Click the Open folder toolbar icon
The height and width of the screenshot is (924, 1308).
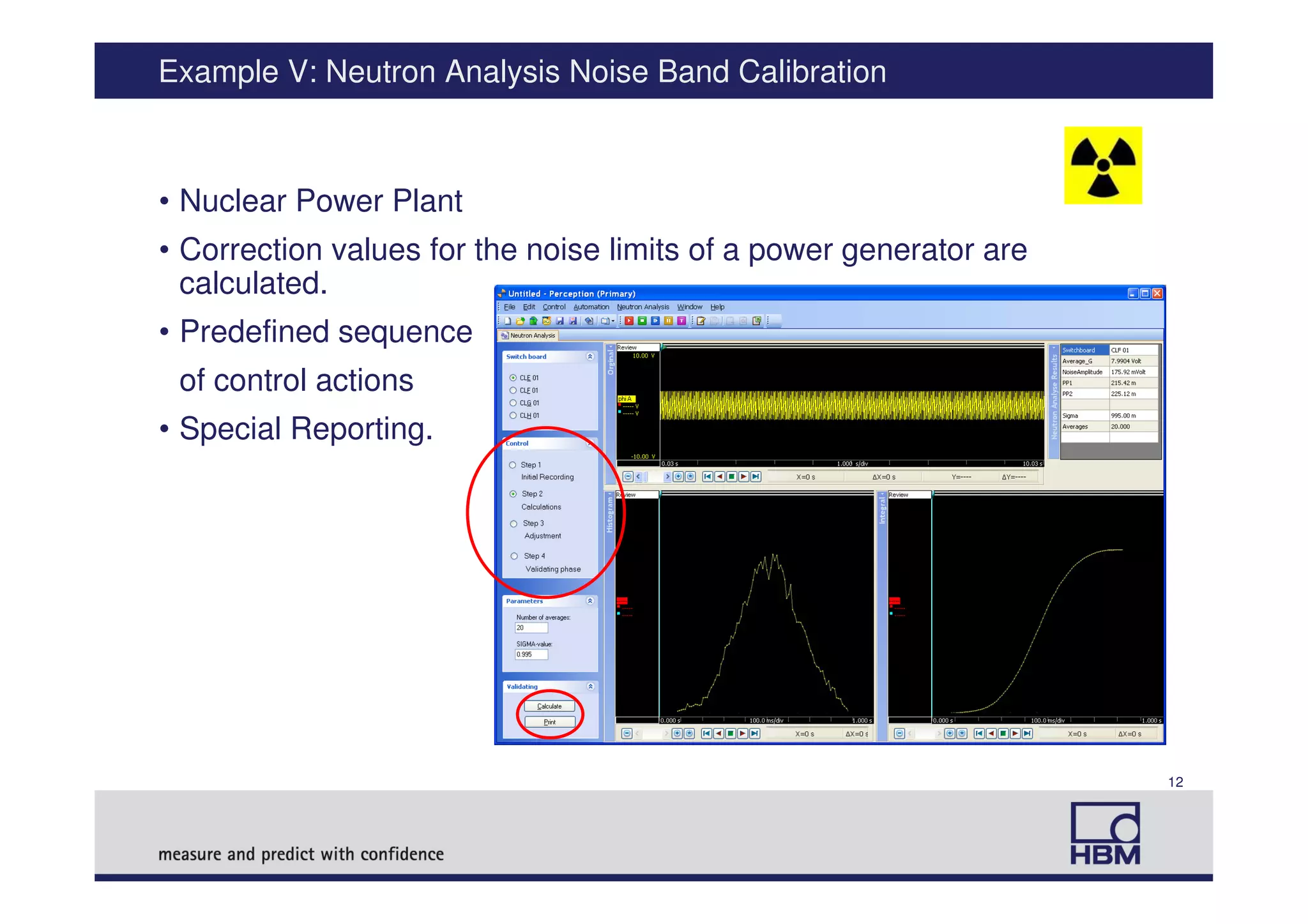pos(521,321)
